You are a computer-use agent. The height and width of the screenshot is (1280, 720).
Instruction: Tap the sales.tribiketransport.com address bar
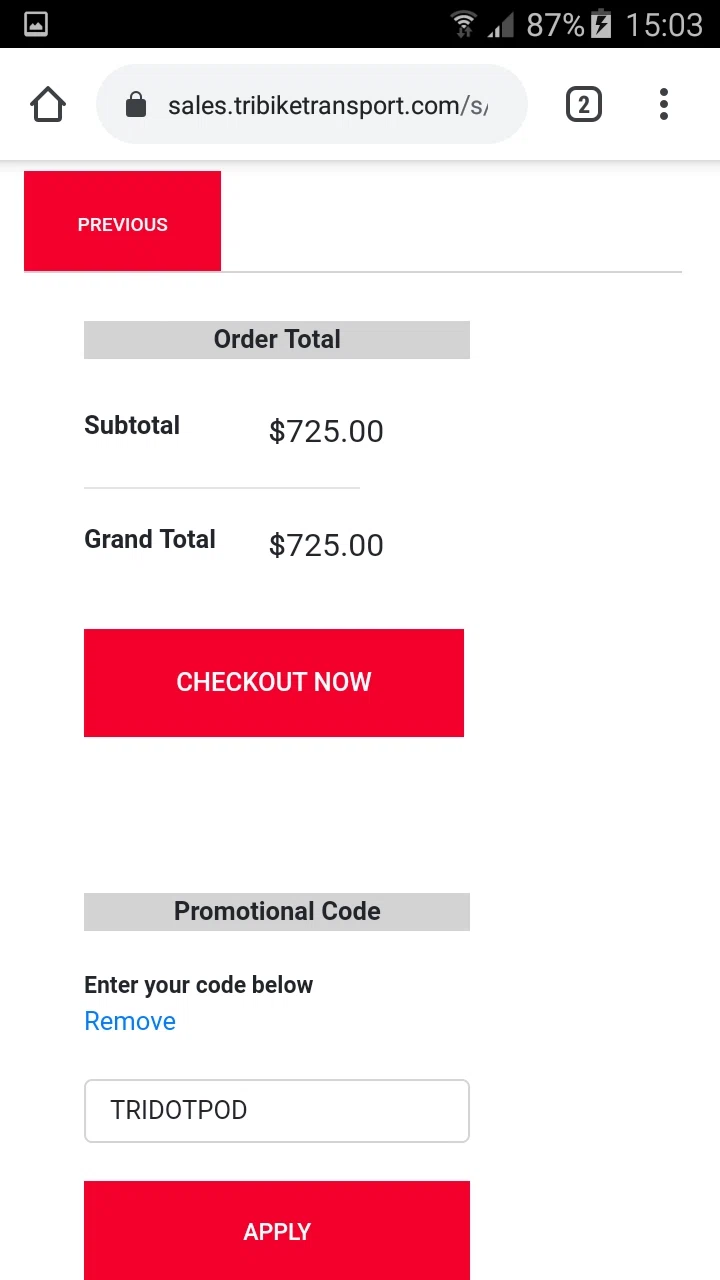click(x=326, y=105)
